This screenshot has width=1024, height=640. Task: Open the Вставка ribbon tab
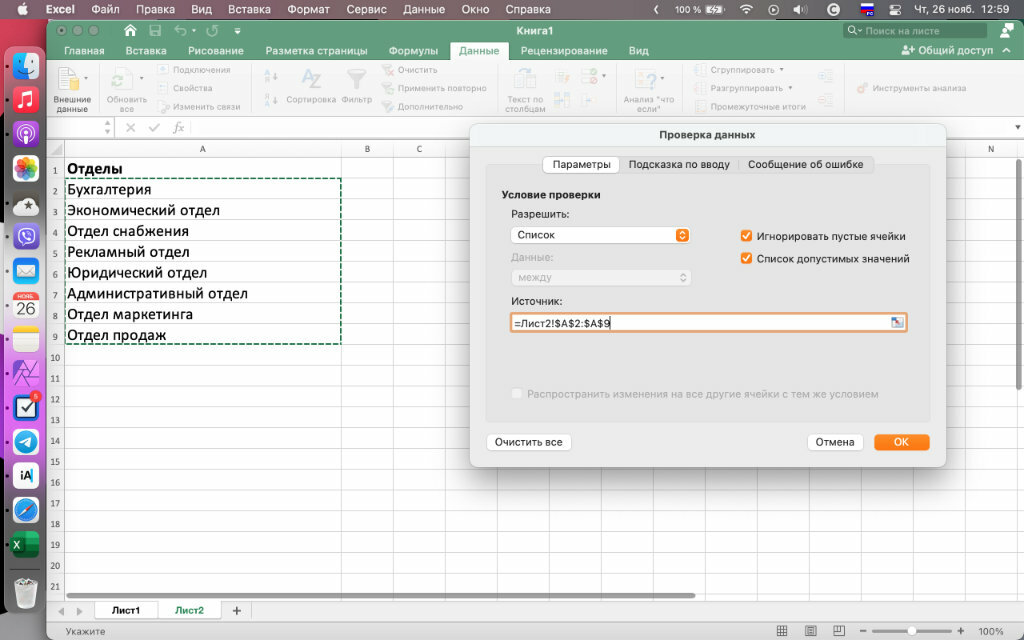click(x=146, y=51)
